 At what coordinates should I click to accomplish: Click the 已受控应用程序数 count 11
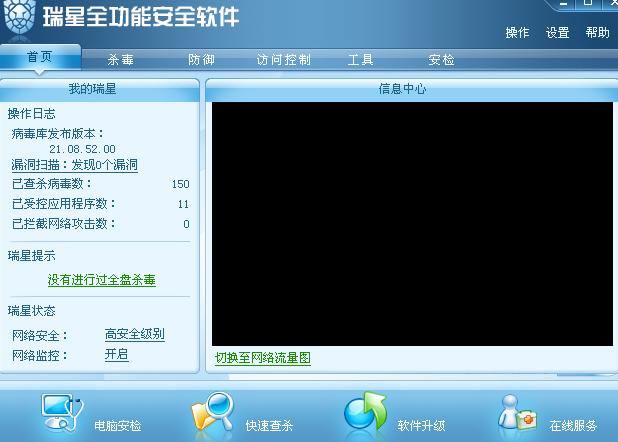coord(183,204)
